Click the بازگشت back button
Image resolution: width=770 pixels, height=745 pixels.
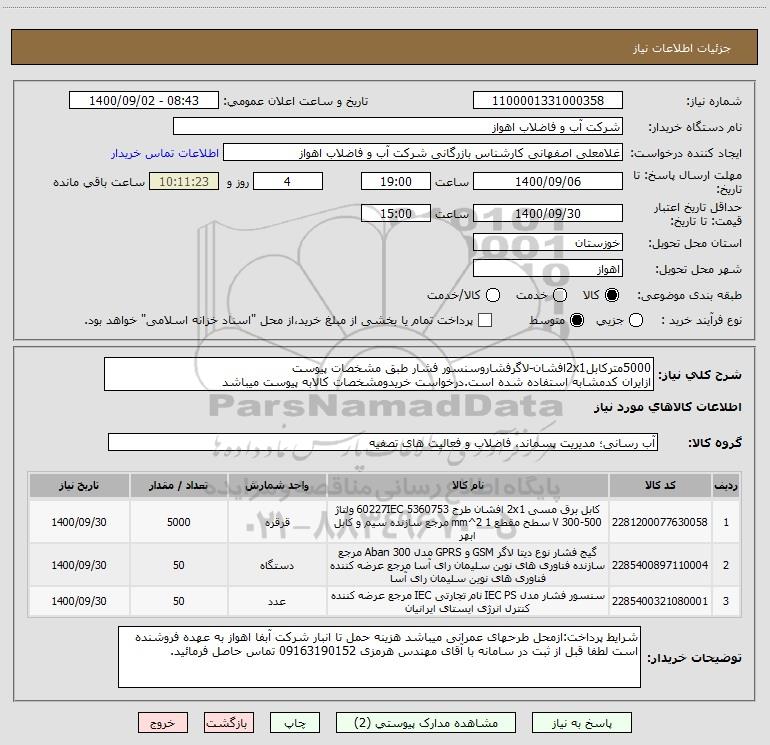tap(229, 723)
